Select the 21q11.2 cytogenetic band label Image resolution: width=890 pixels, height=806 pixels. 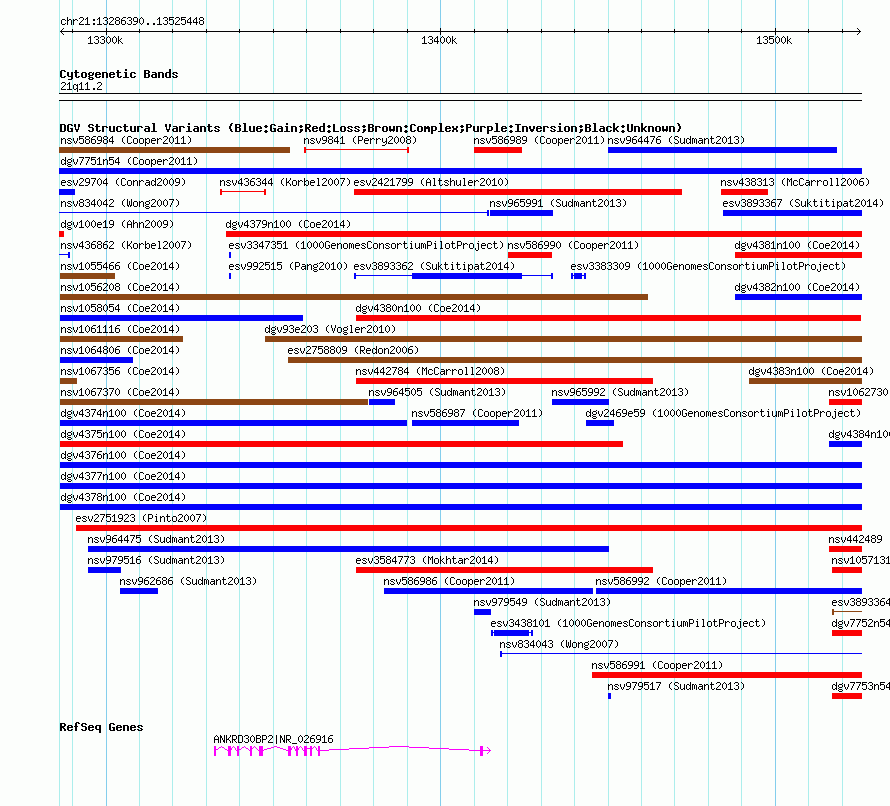[81, 86]
